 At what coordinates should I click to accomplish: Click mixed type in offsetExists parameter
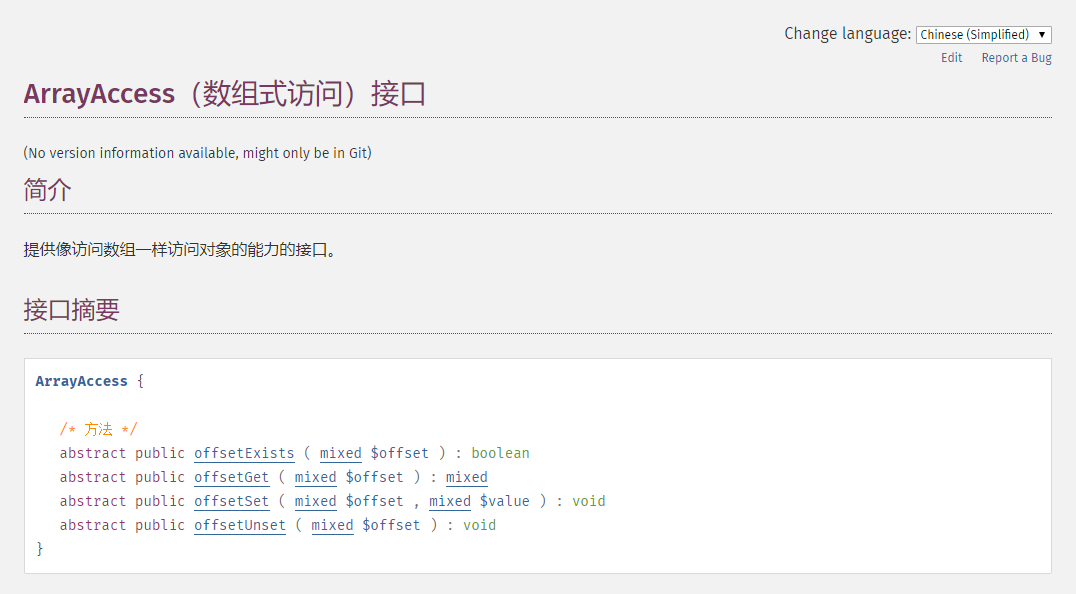tap(340, 453)
